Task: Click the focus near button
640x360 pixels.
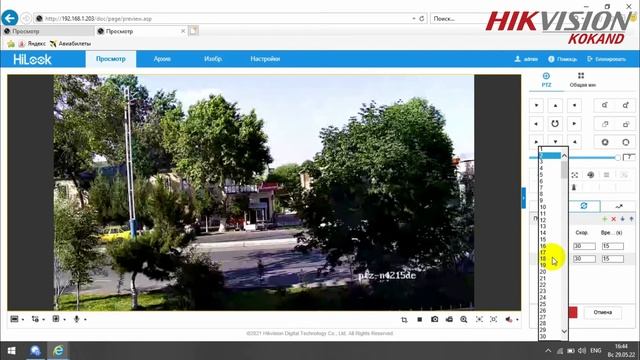Action: [x=605, y=124]
